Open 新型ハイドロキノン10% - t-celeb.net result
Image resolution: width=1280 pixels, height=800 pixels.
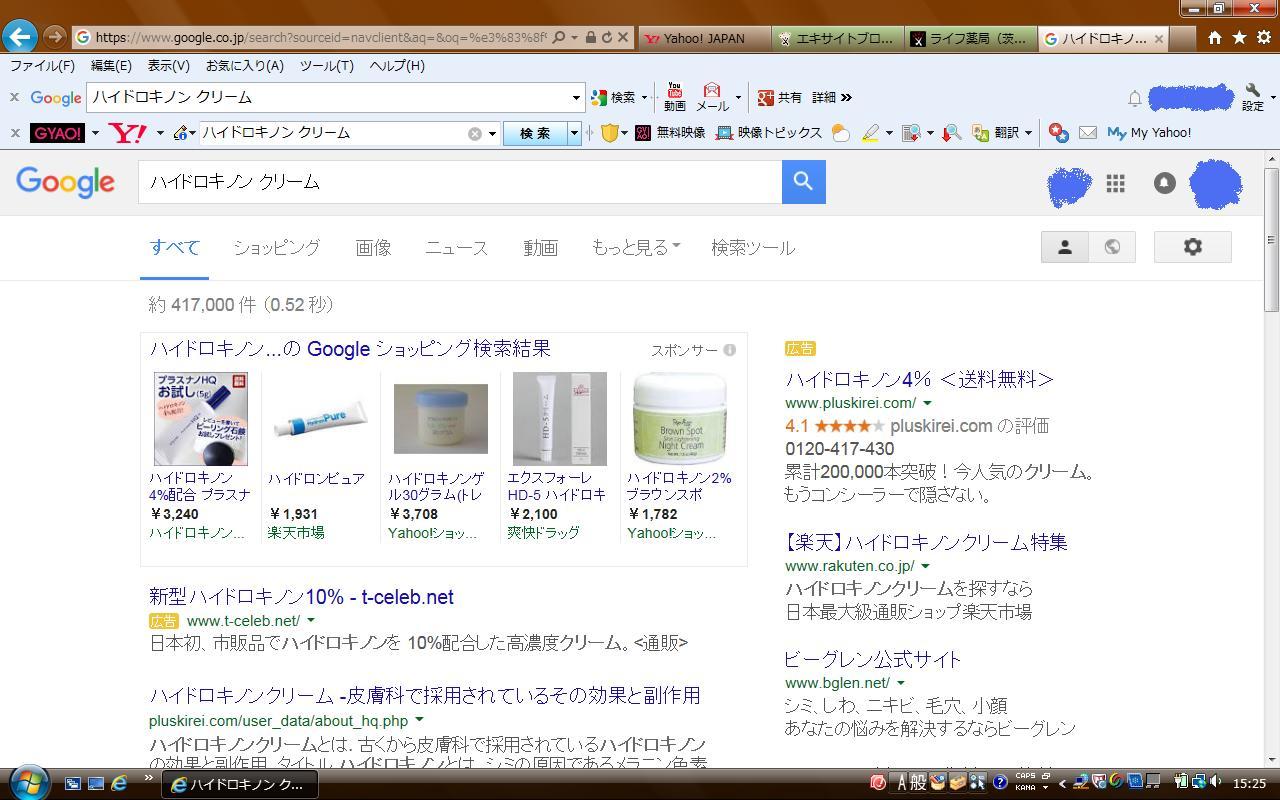(301, 597)
